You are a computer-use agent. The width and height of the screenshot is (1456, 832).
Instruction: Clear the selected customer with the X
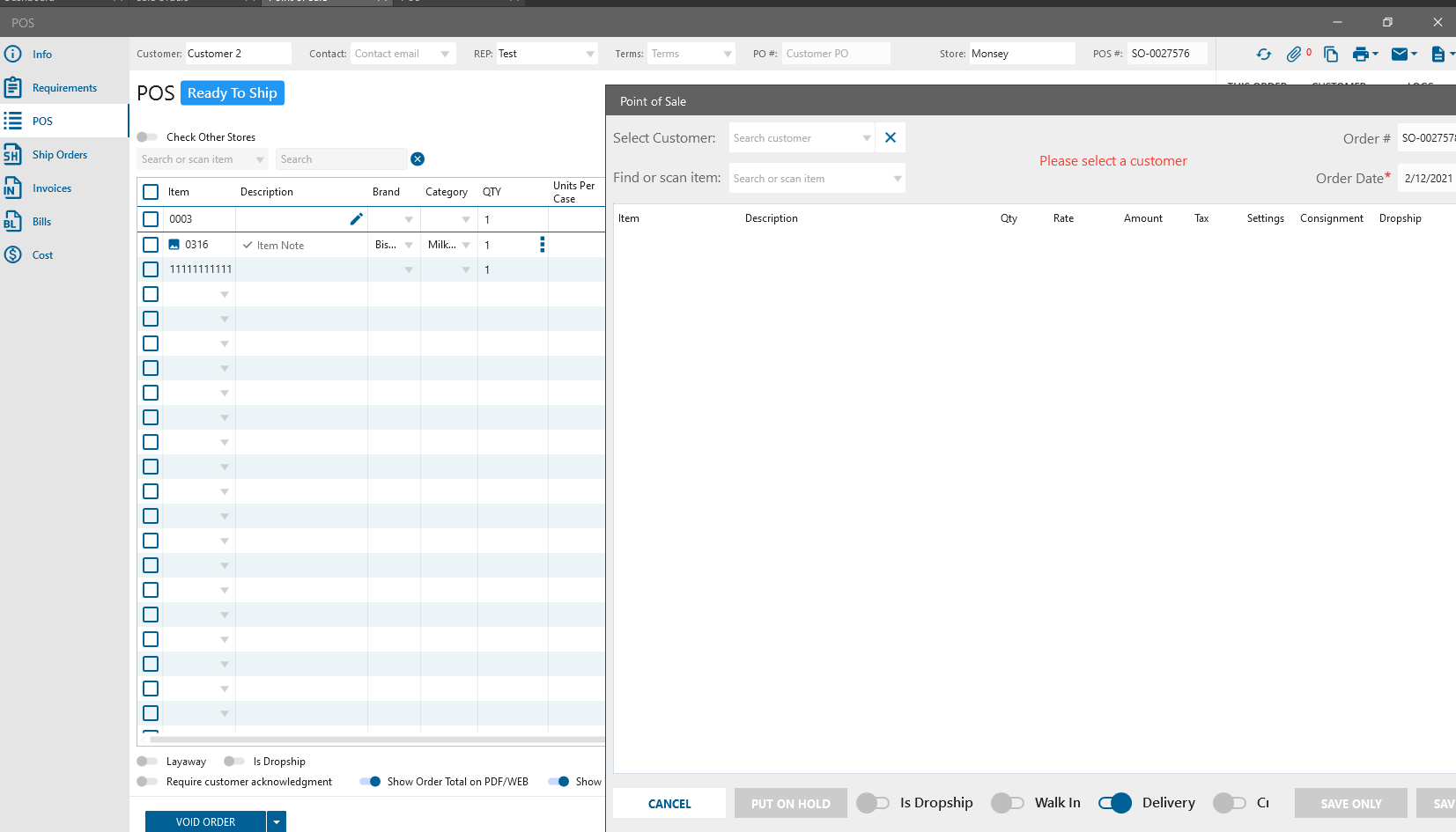point(891,137)
